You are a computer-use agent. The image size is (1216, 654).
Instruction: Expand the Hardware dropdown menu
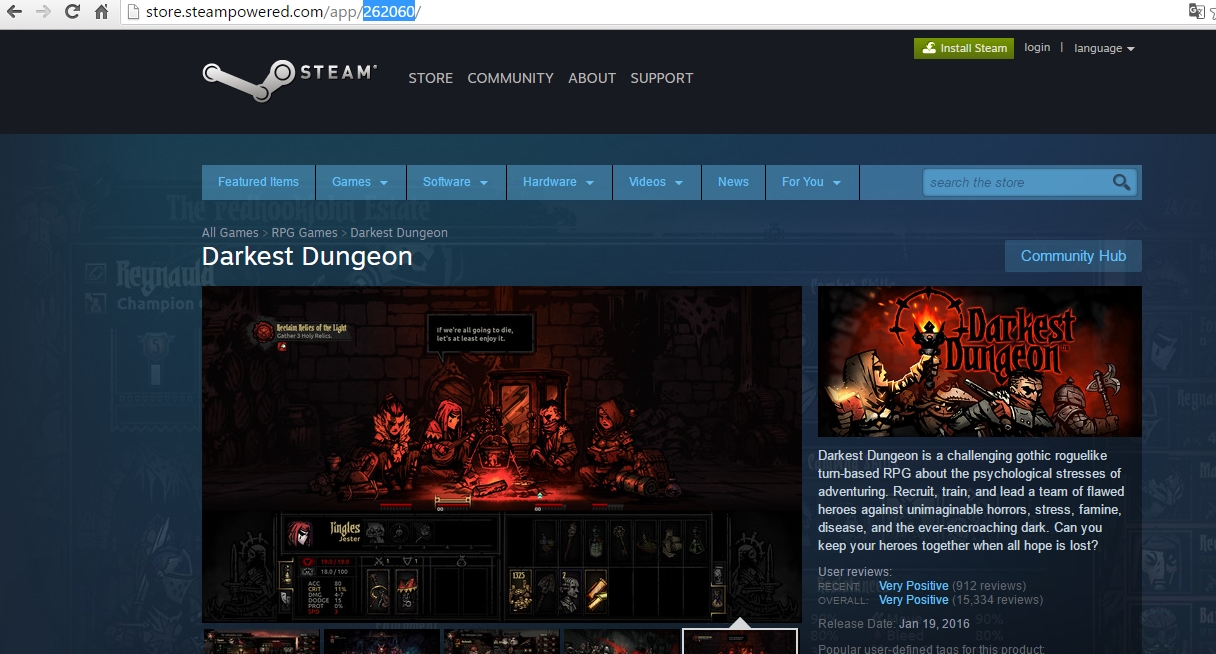[558, 182]
